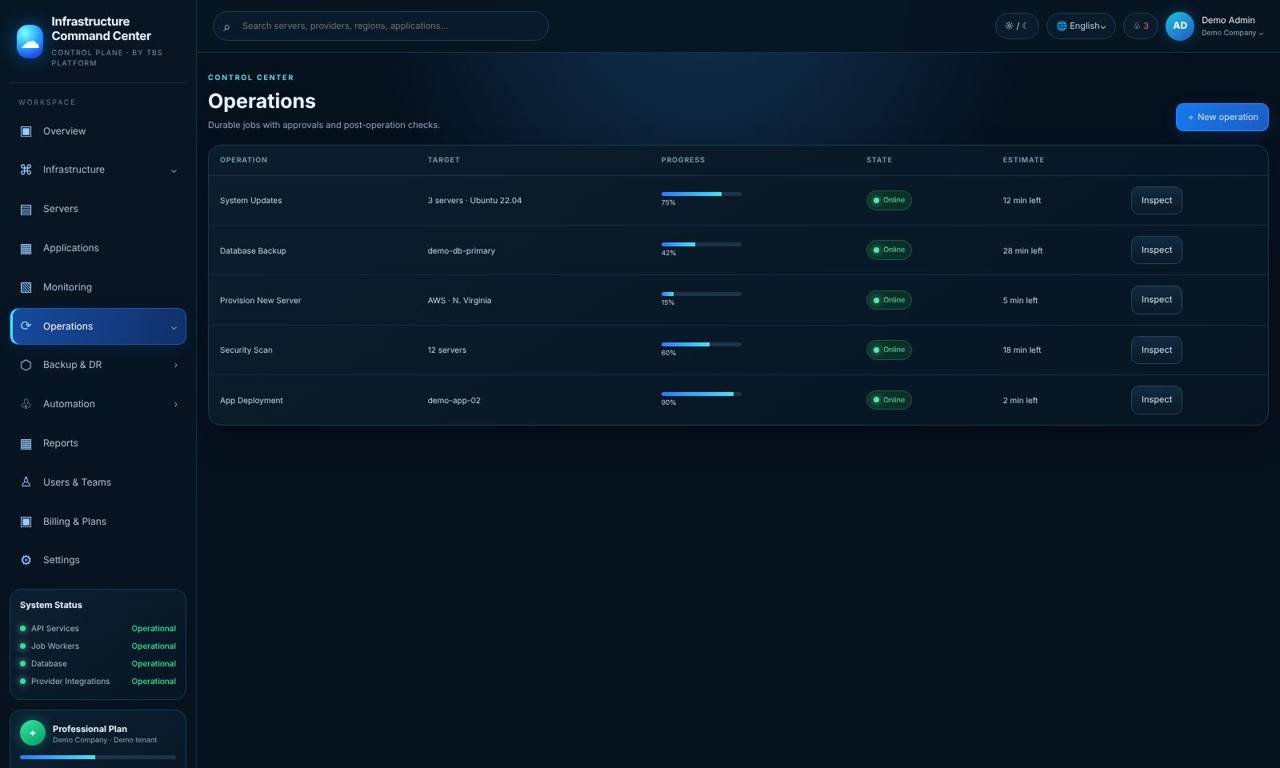Go to Overview in the sidebar

click(x=98, y=131)
